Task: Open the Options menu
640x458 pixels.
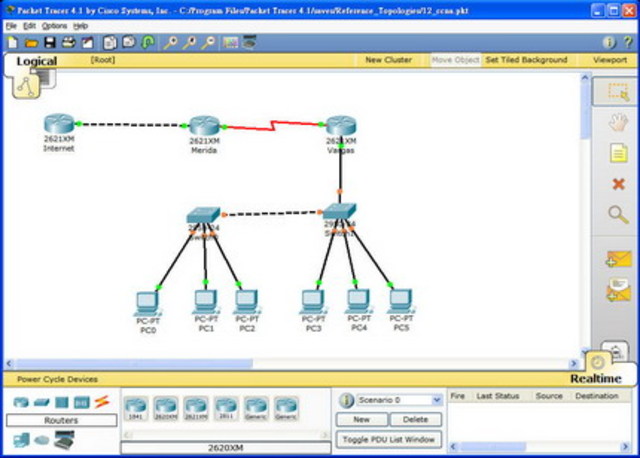Action: pos(54,26)
